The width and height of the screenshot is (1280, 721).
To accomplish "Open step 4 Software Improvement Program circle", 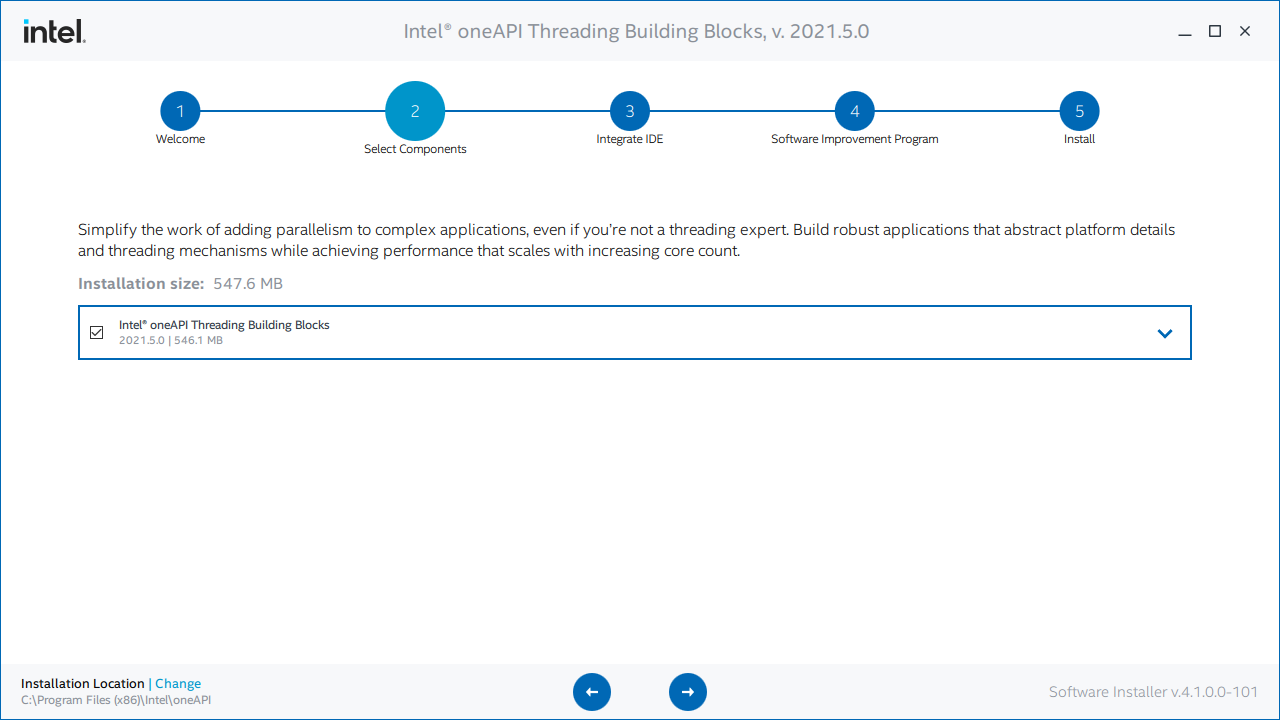I will 855,111.
